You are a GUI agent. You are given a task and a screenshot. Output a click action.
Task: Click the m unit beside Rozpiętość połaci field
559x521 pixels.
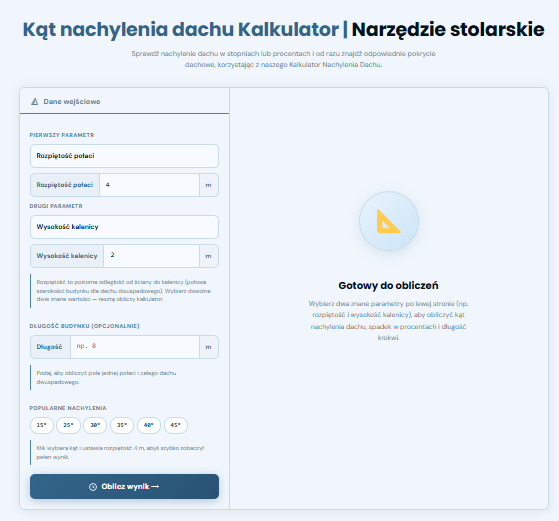coord(209,185)
